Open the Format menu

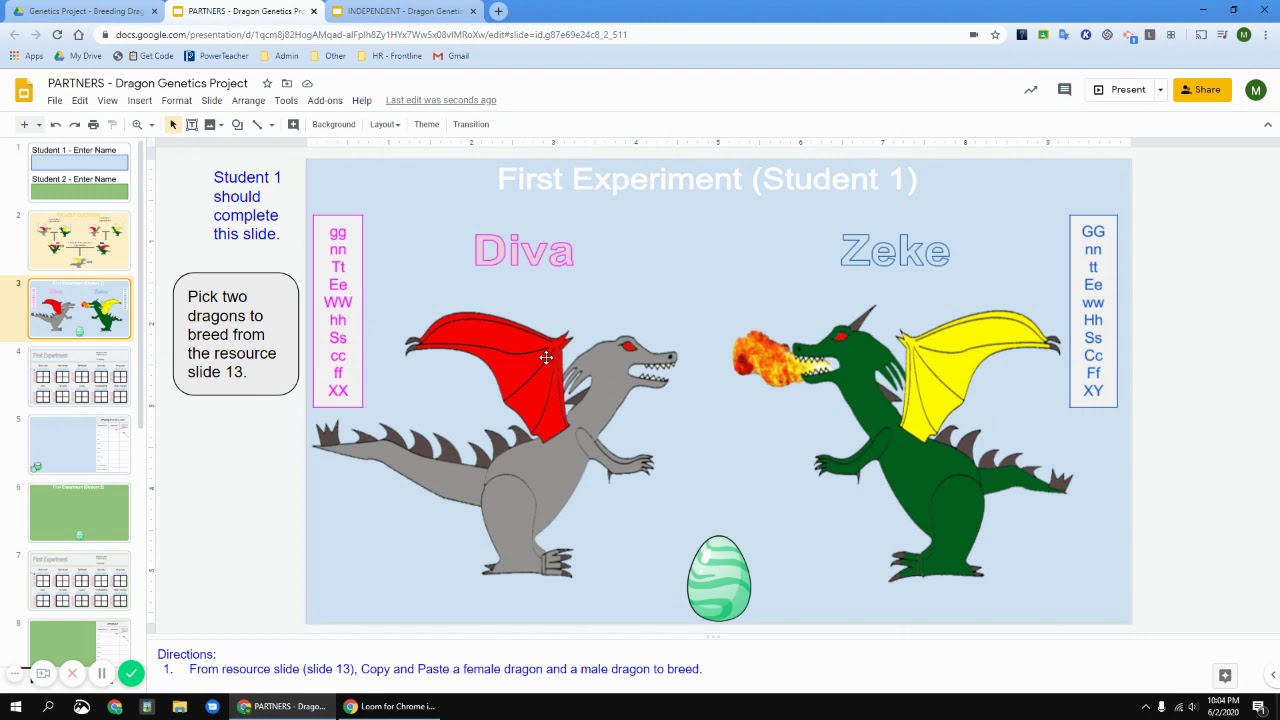(176, 100)
